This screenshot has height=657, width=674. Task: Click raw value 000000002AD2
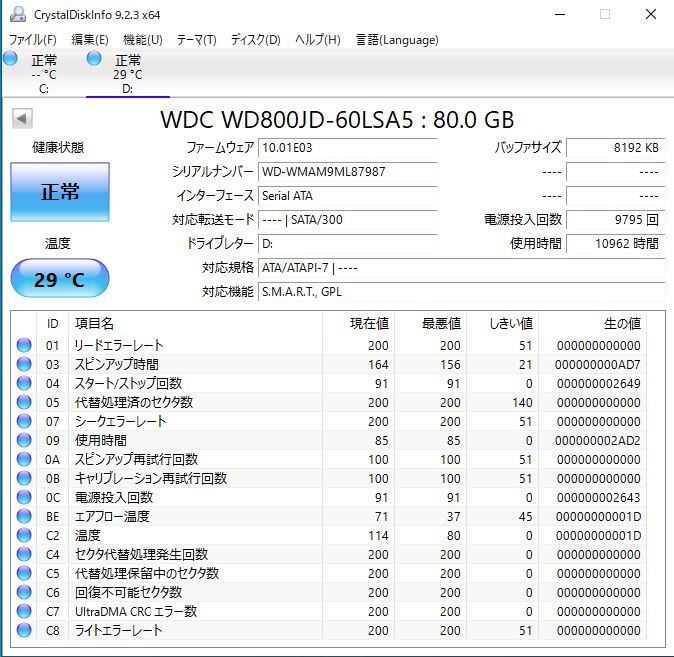coord(597,441)
